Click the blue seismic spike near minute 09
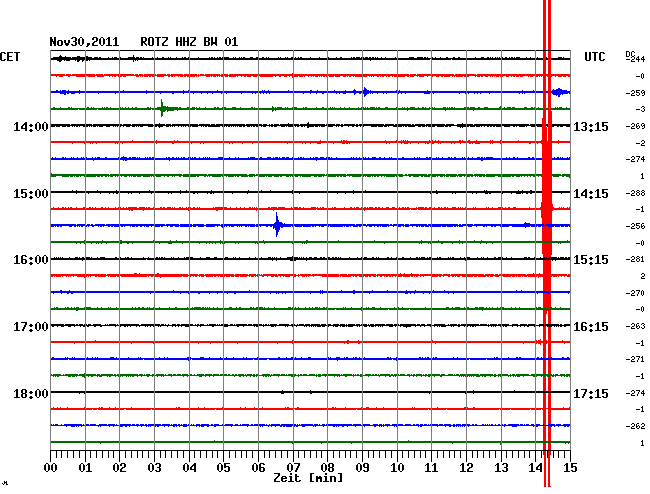Viewport: 650px width, 494px height. (365, 92)
